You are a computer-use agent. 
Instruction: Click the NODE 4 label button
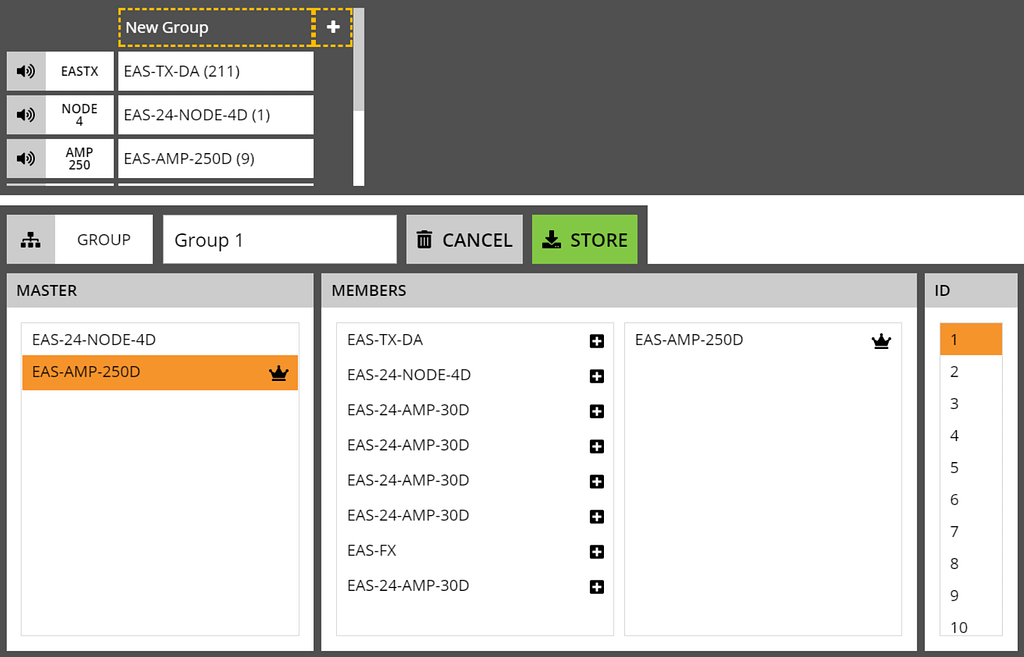(x=80, y=115)
